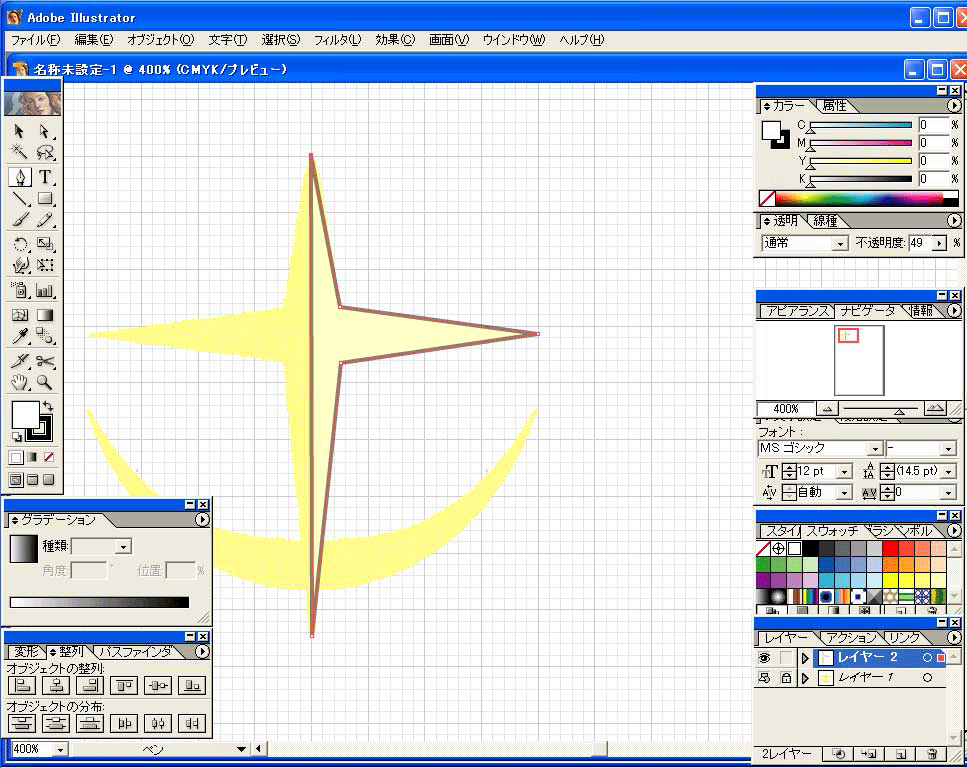
Task: Switch to the アクション tab
Action: click(849, 637)
